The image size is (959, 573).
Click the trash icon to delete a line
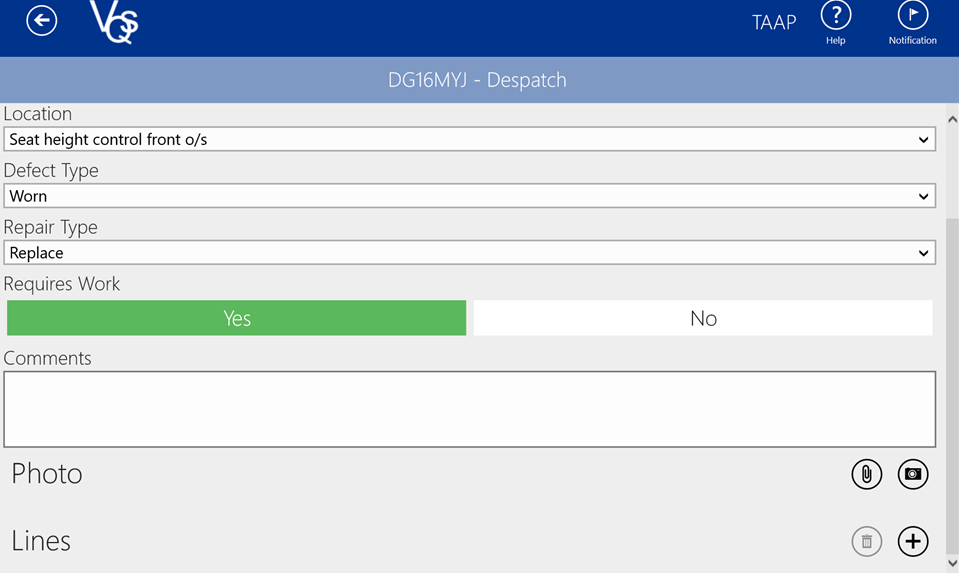[866, 541]
